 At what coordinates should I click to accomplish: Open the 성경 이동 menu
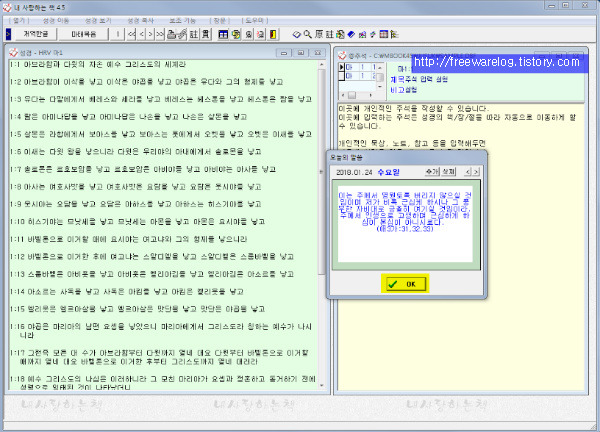[56, 20]
